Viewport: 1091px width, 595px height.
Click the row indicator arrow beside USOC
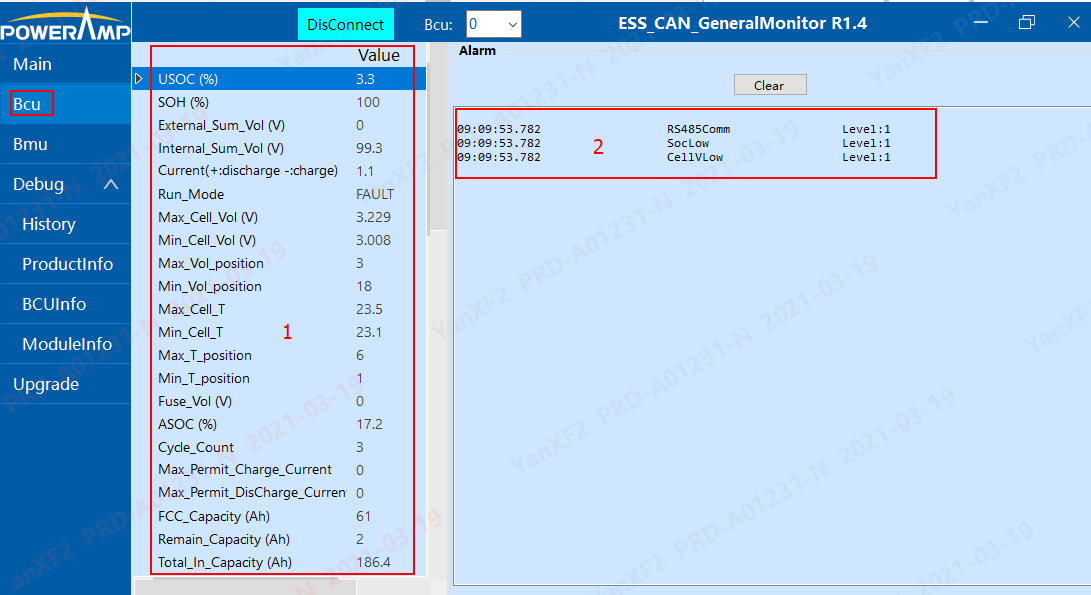pos(138,79)
